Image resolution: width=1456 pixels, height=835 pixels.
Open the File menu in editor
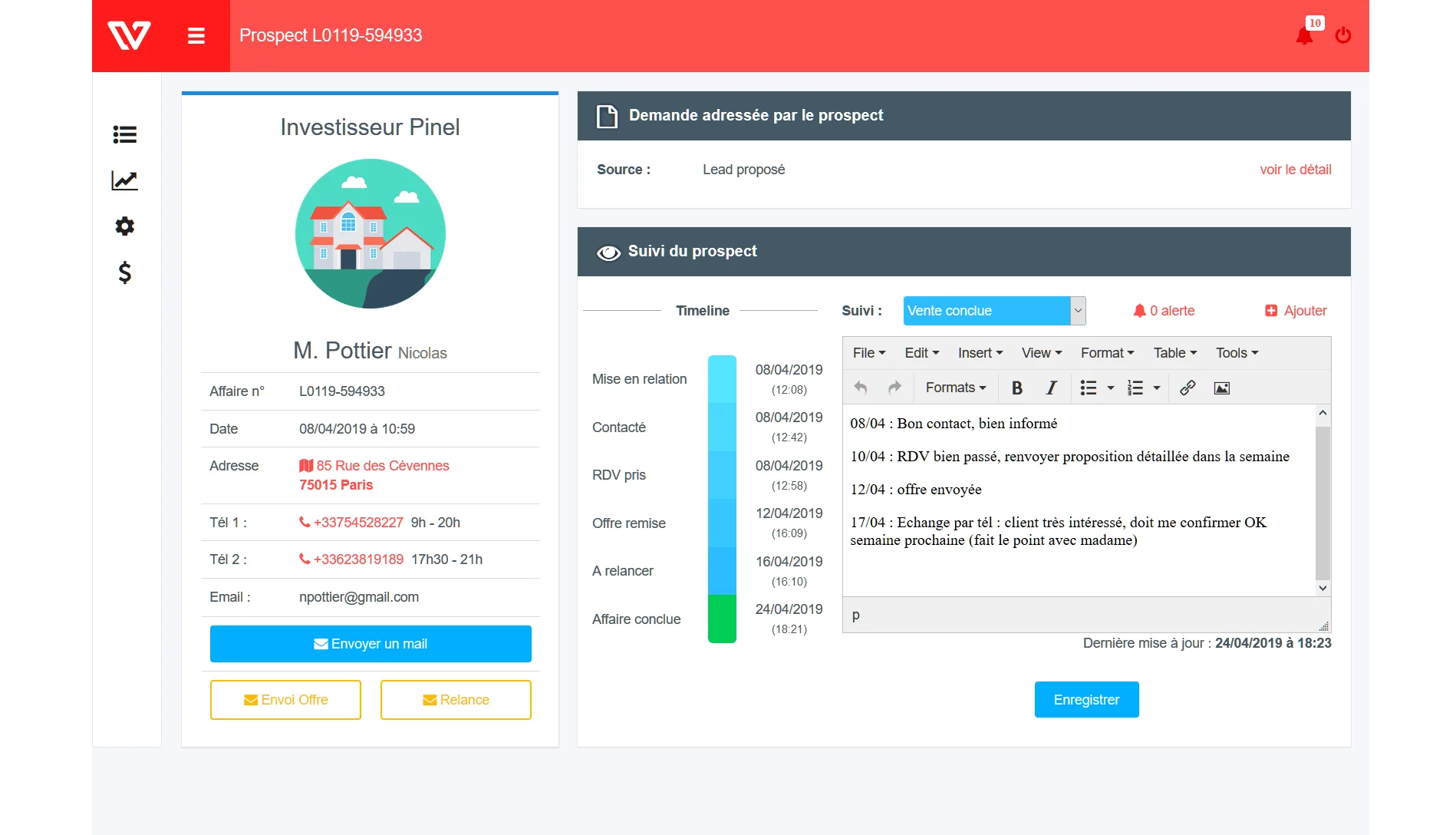pos(869,353)
